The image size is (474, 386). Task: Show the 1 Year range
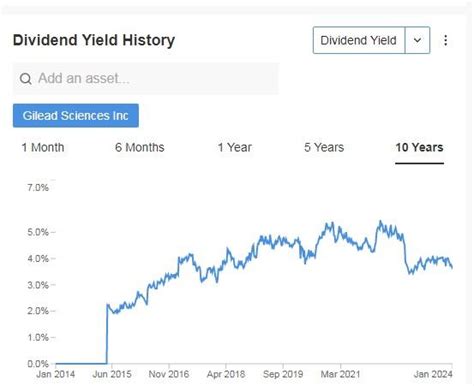235,147
